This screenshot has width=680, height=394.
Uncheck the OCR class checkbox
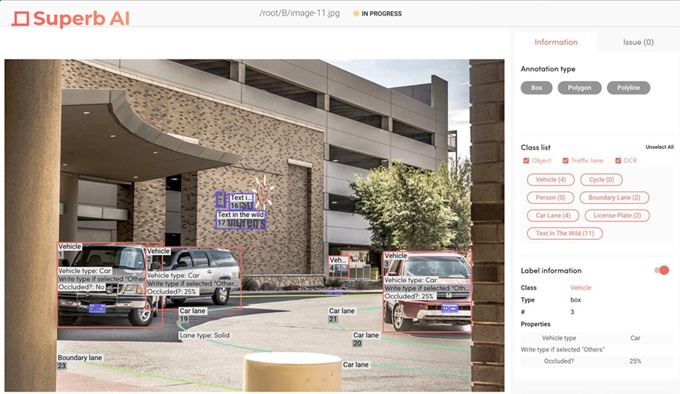[618, 160]
